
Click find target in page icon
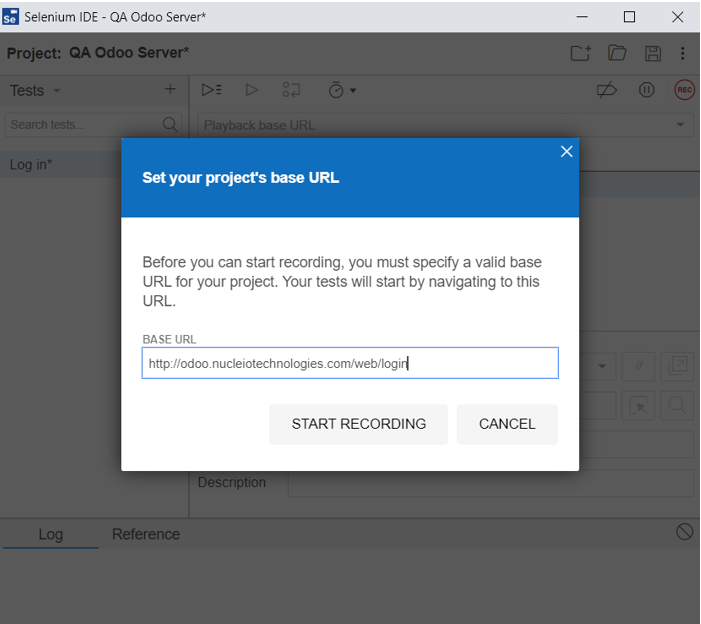(x=677, y=406)
